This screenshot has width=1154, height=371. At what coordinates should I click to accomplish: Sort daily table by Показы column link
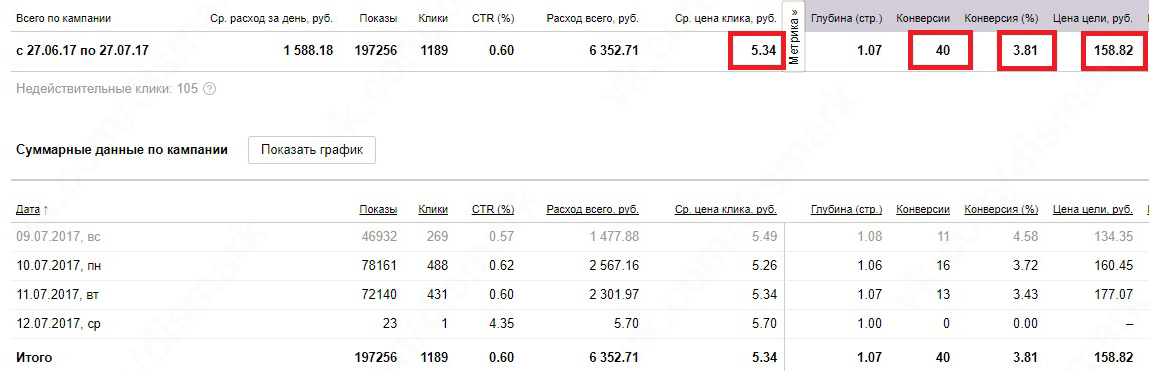pos(378,210)
